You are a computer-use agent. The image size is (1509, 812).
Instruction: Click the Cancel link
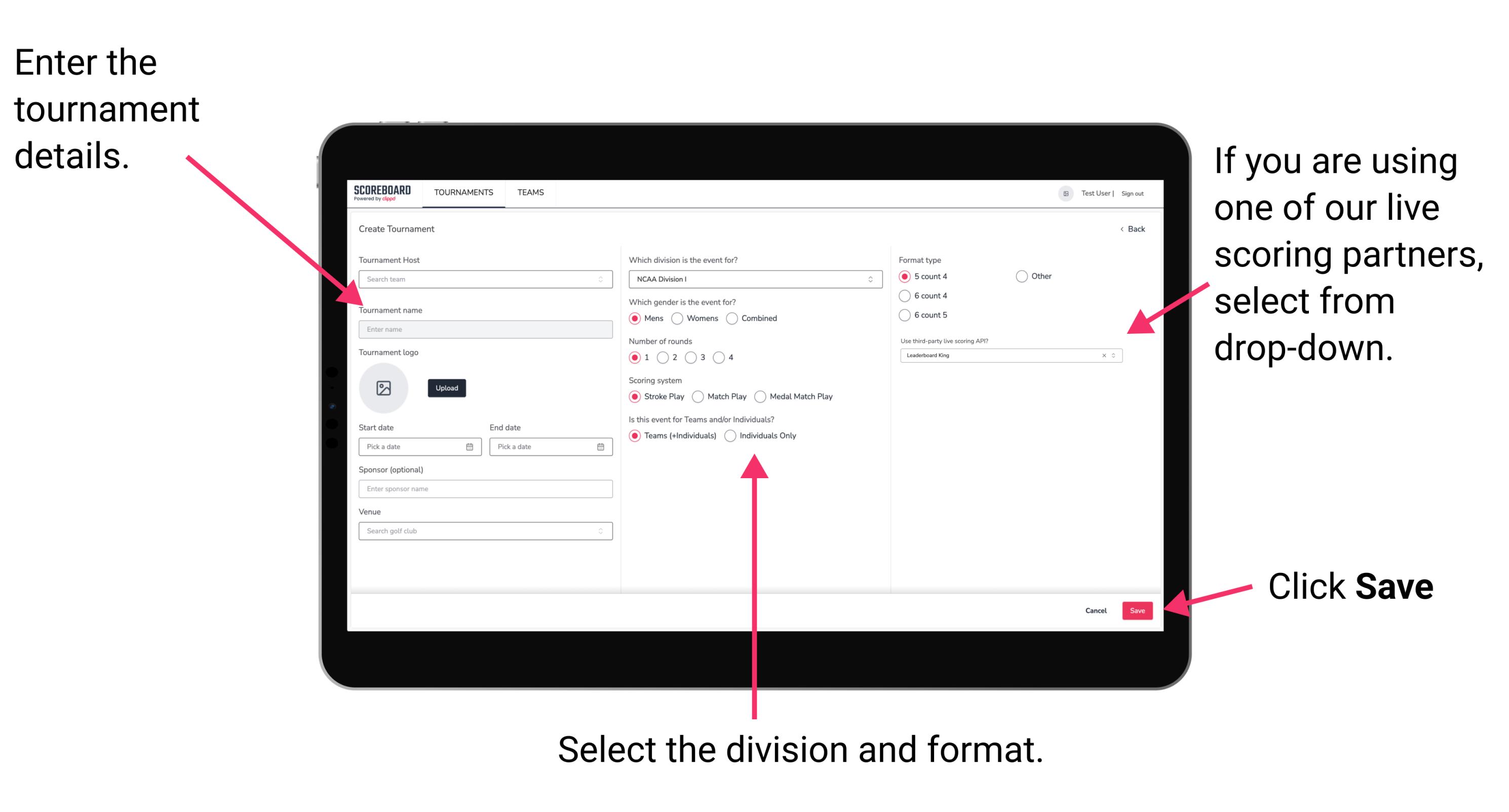(x=1096, y=610)
